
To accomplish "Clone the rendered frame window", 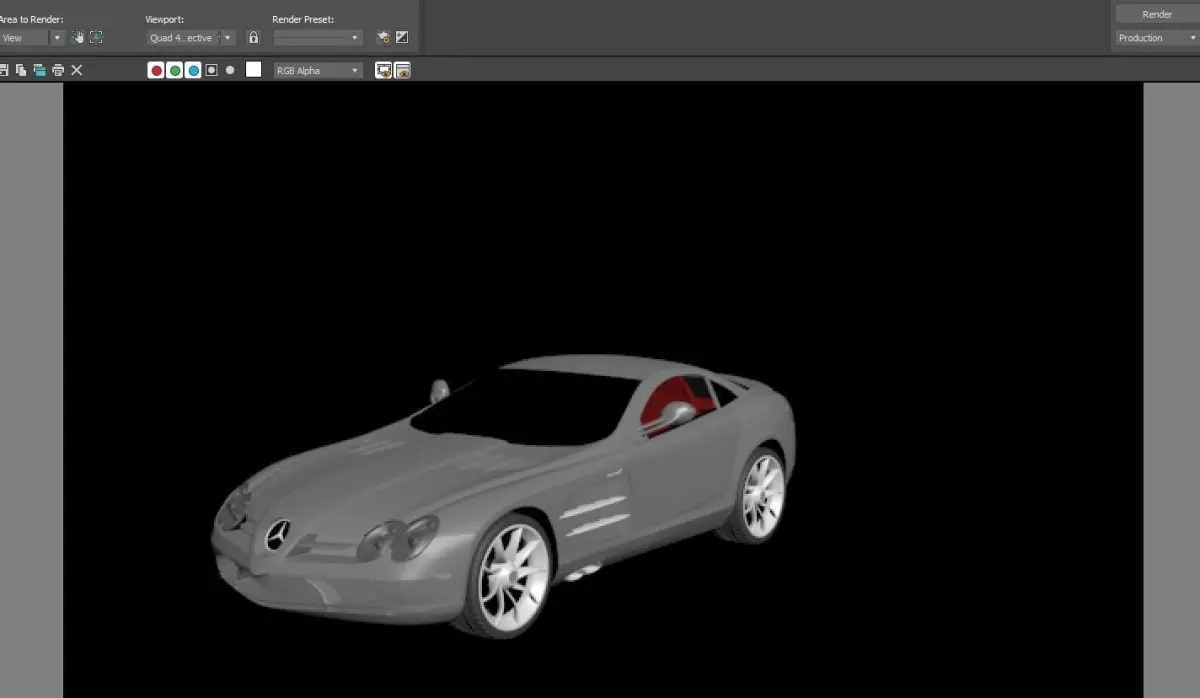I will 39,70.
